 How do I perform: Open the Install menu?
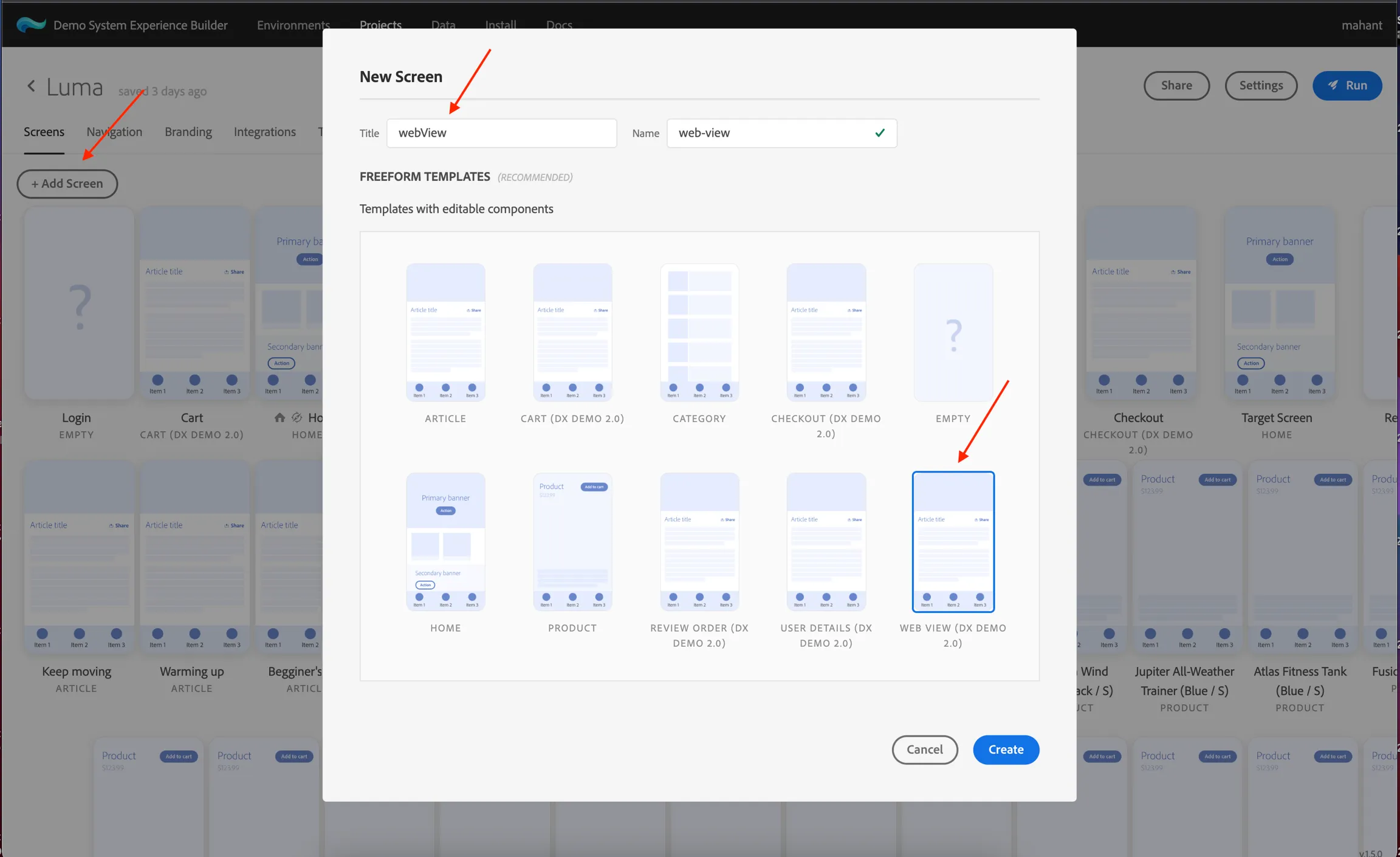click(501, 25)
